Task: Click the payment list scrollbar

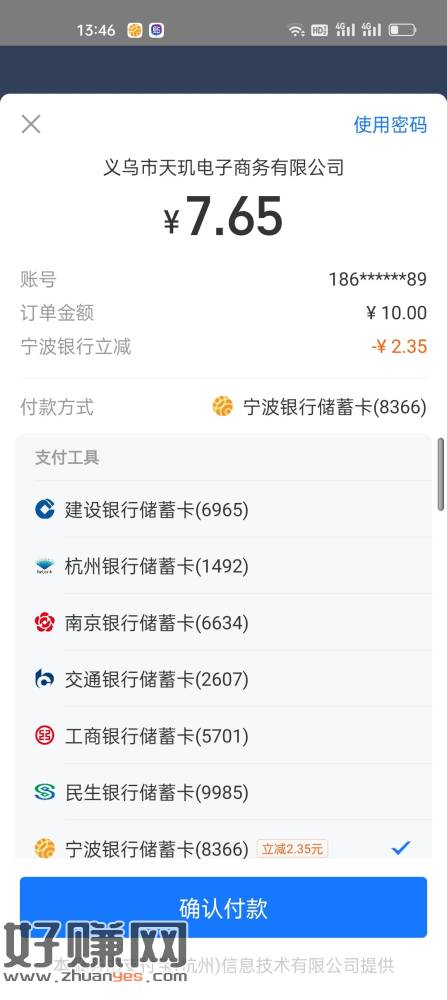Action: click(x=441, y=474)
